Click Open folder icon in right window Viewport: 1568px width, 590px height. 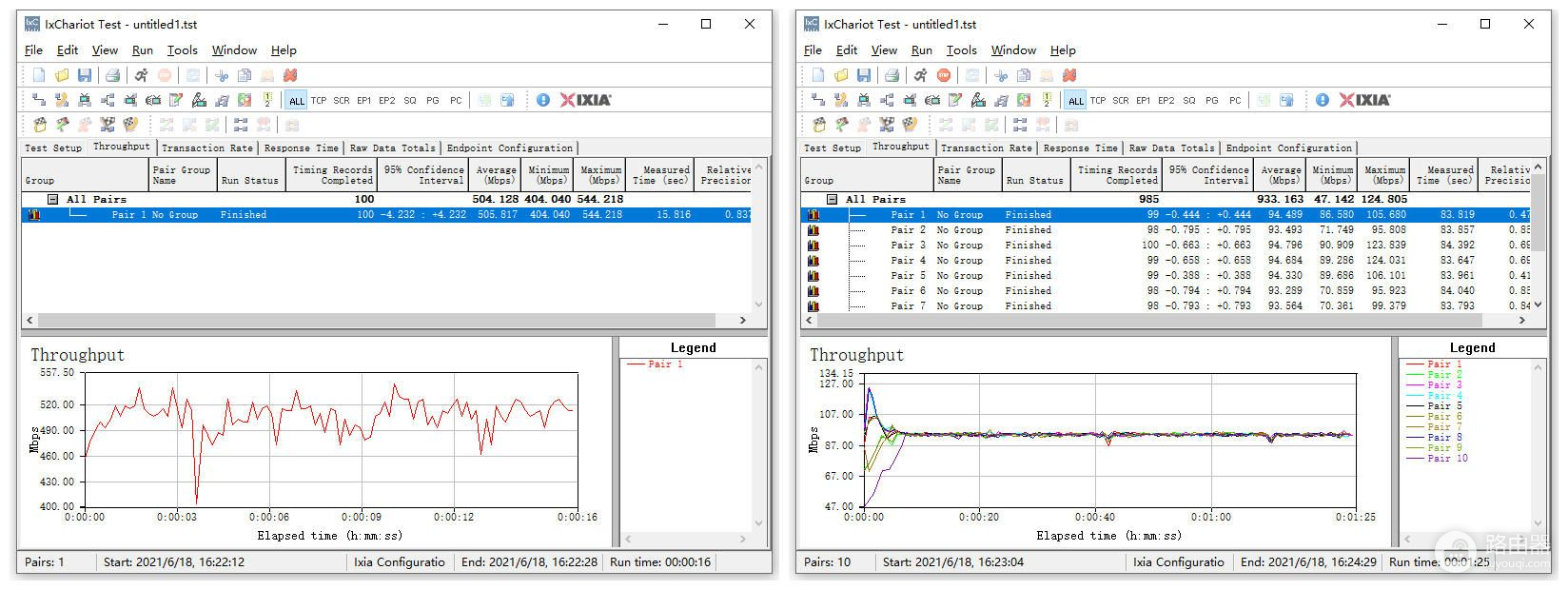841,75
